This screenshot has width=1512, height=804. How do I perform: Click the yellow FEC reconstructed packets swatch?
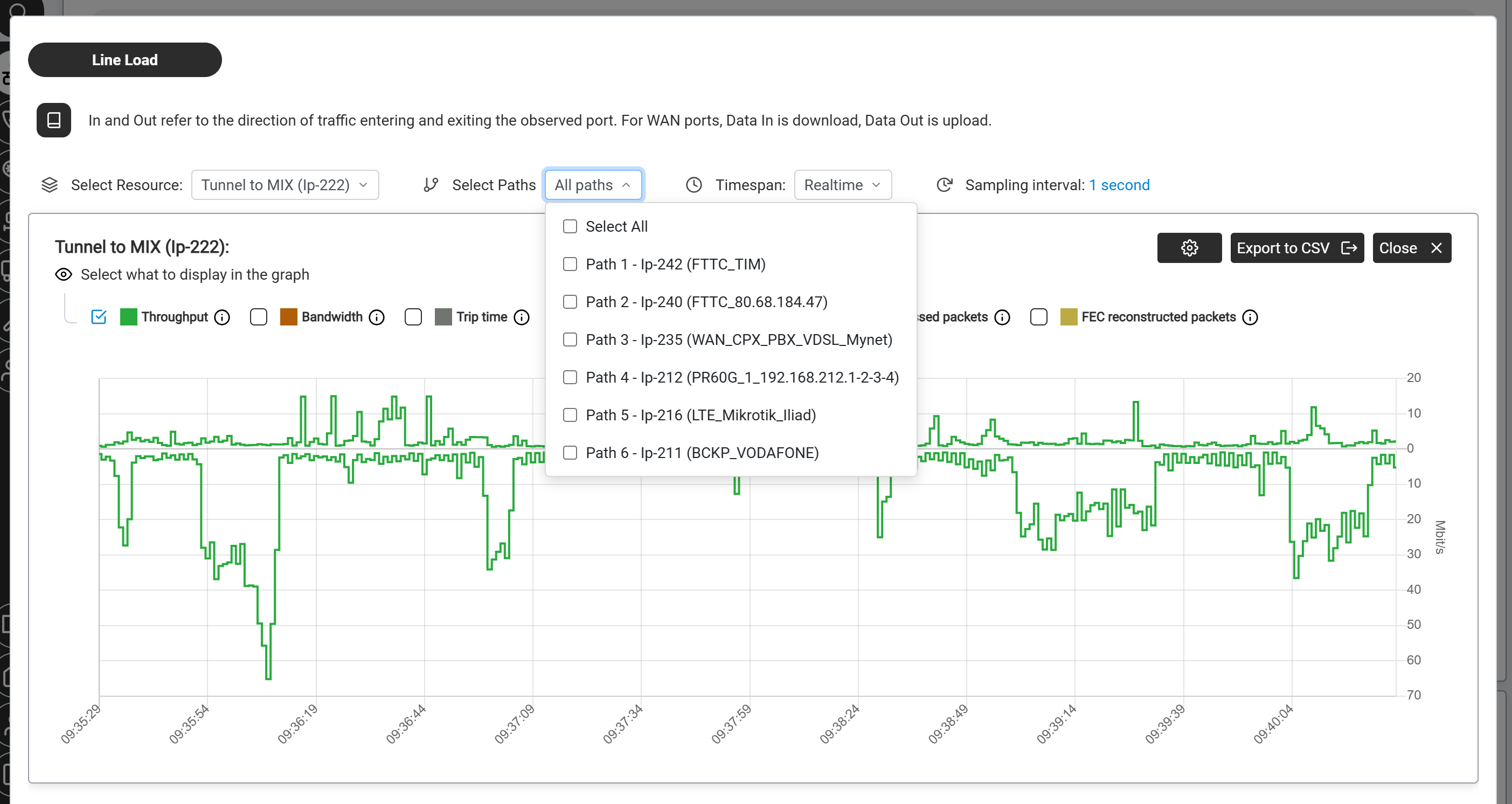click(x=1068, y=317)
